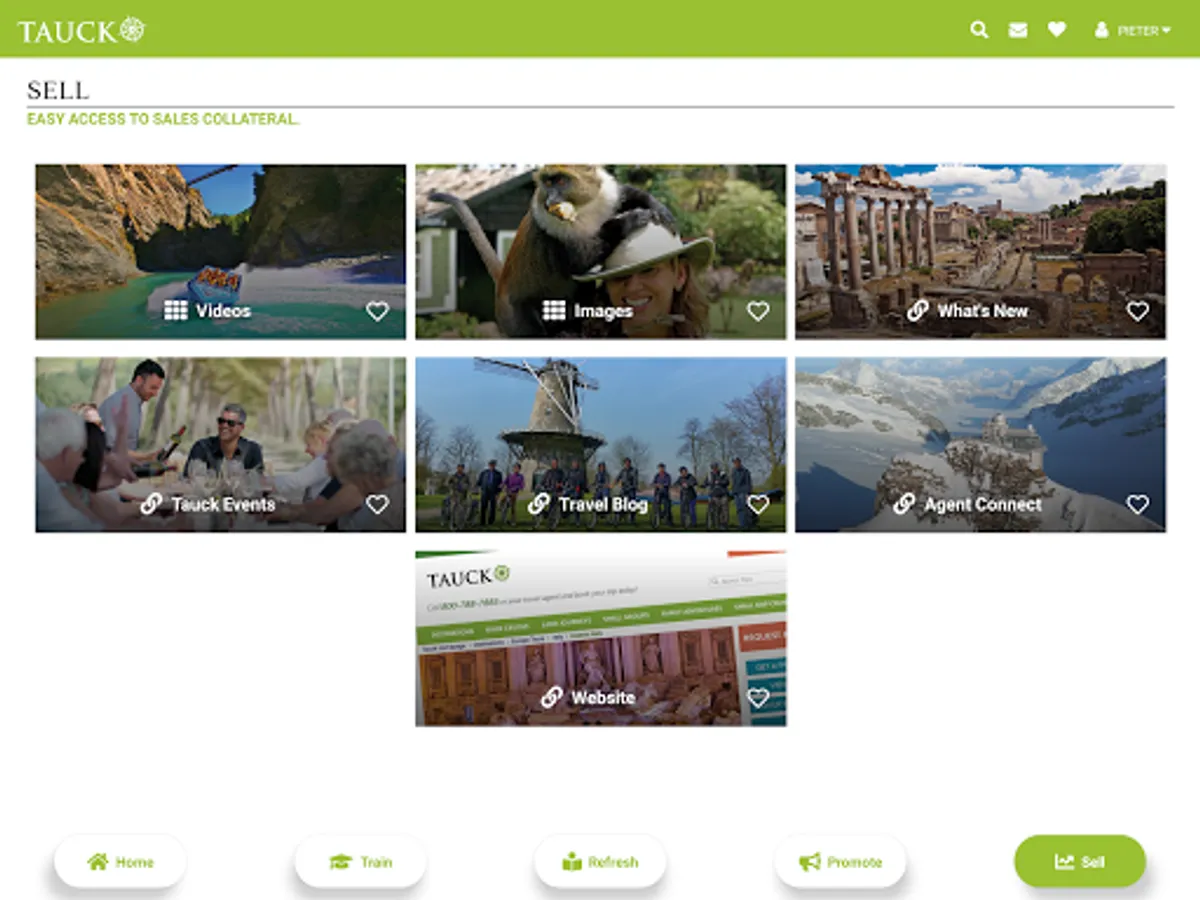
Task: Select the Sell section button
Action: click(1080, 861)
